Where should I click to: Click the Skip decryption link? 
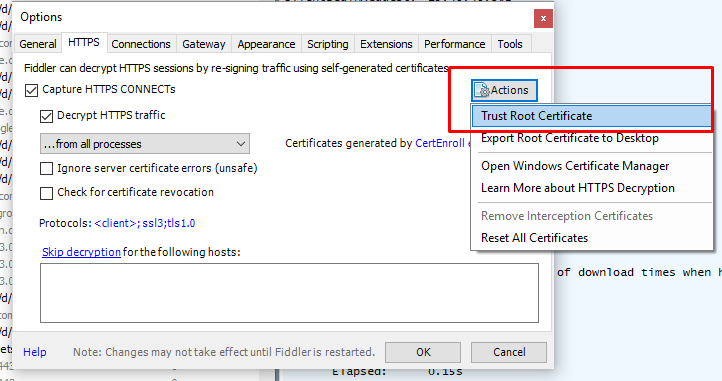81,252
